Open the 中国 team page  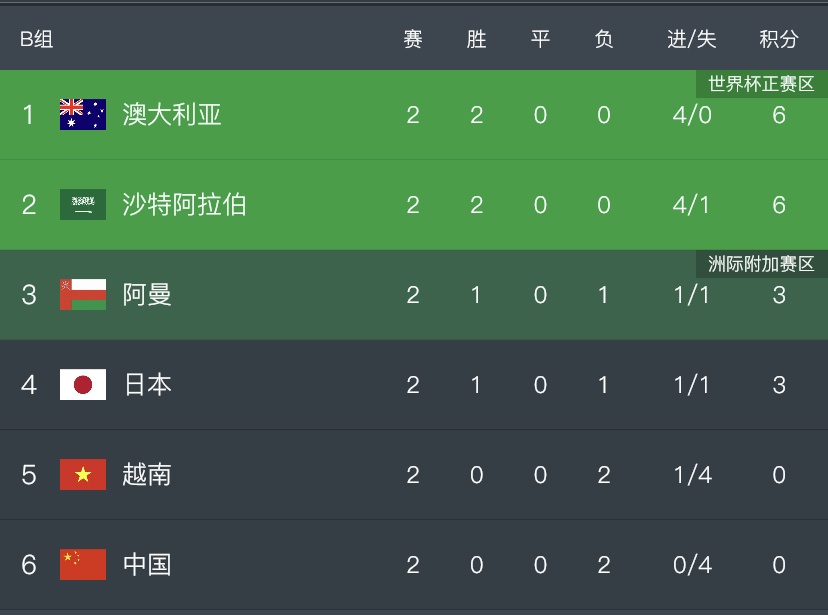[x=147, y=565]
